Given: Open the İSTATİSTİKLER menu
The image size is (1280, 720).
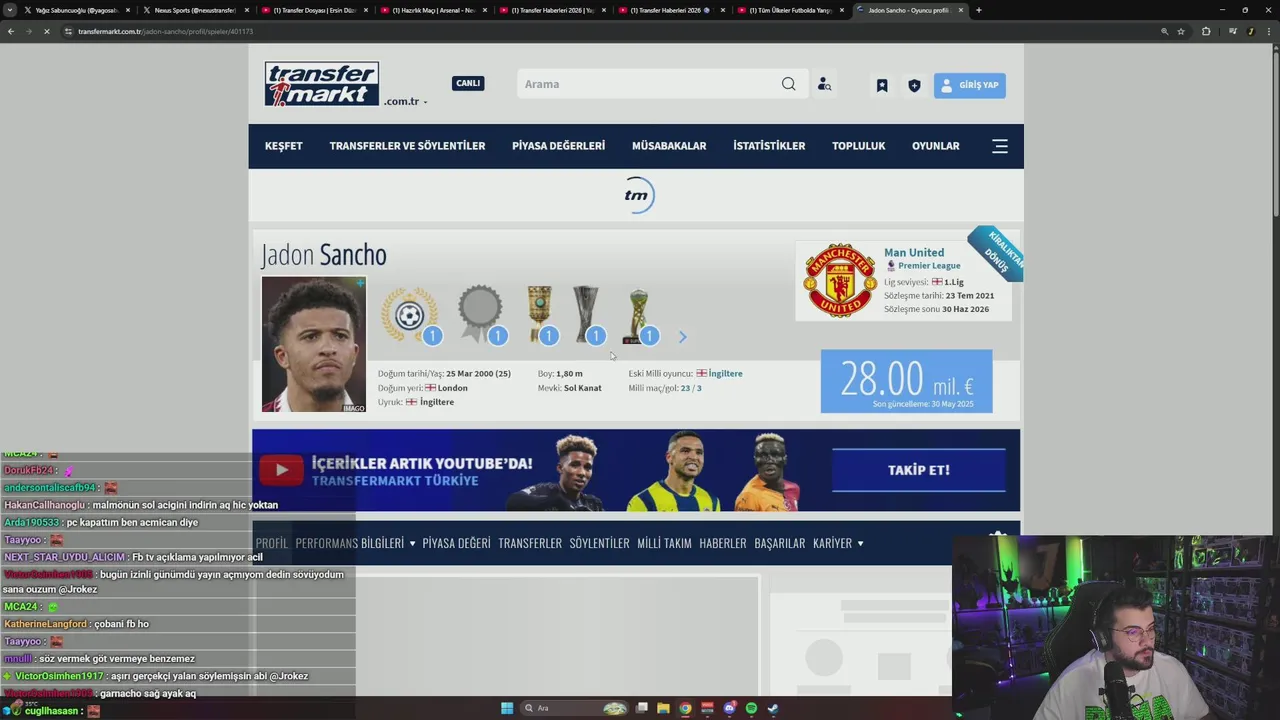Looking at the screenshot, I should (769, 146).
